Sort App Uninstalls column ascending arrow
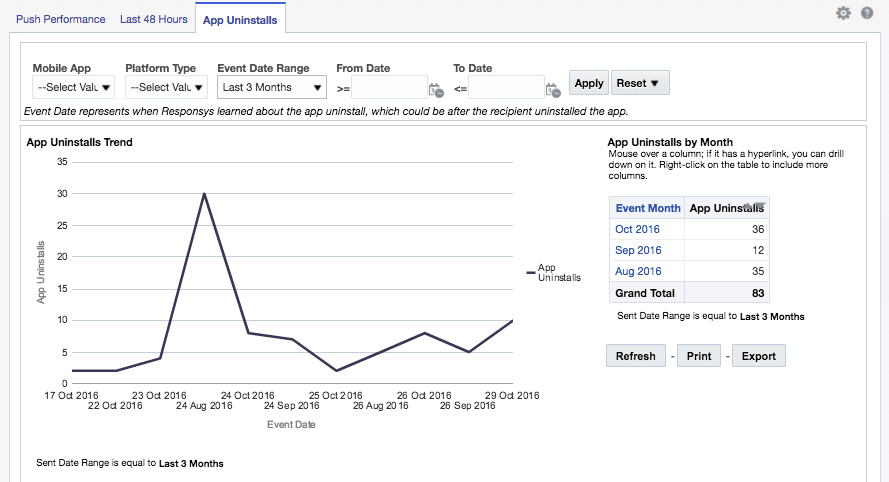 point(748,205)
